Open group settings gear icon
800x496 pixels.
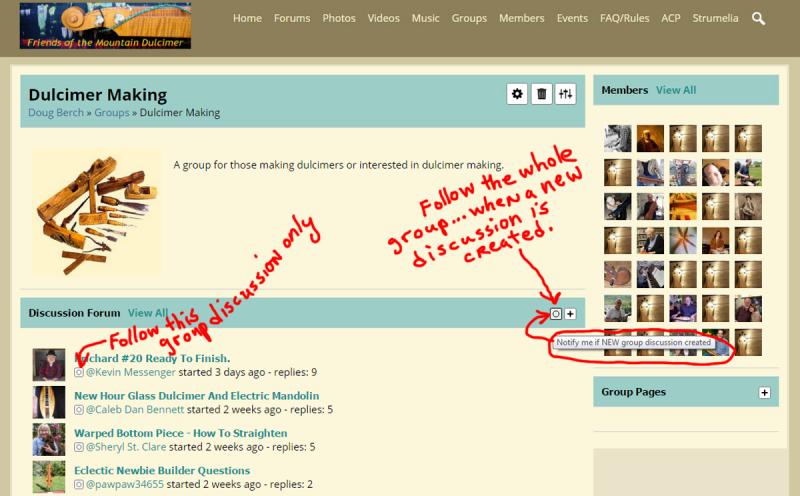pos(517,94)
